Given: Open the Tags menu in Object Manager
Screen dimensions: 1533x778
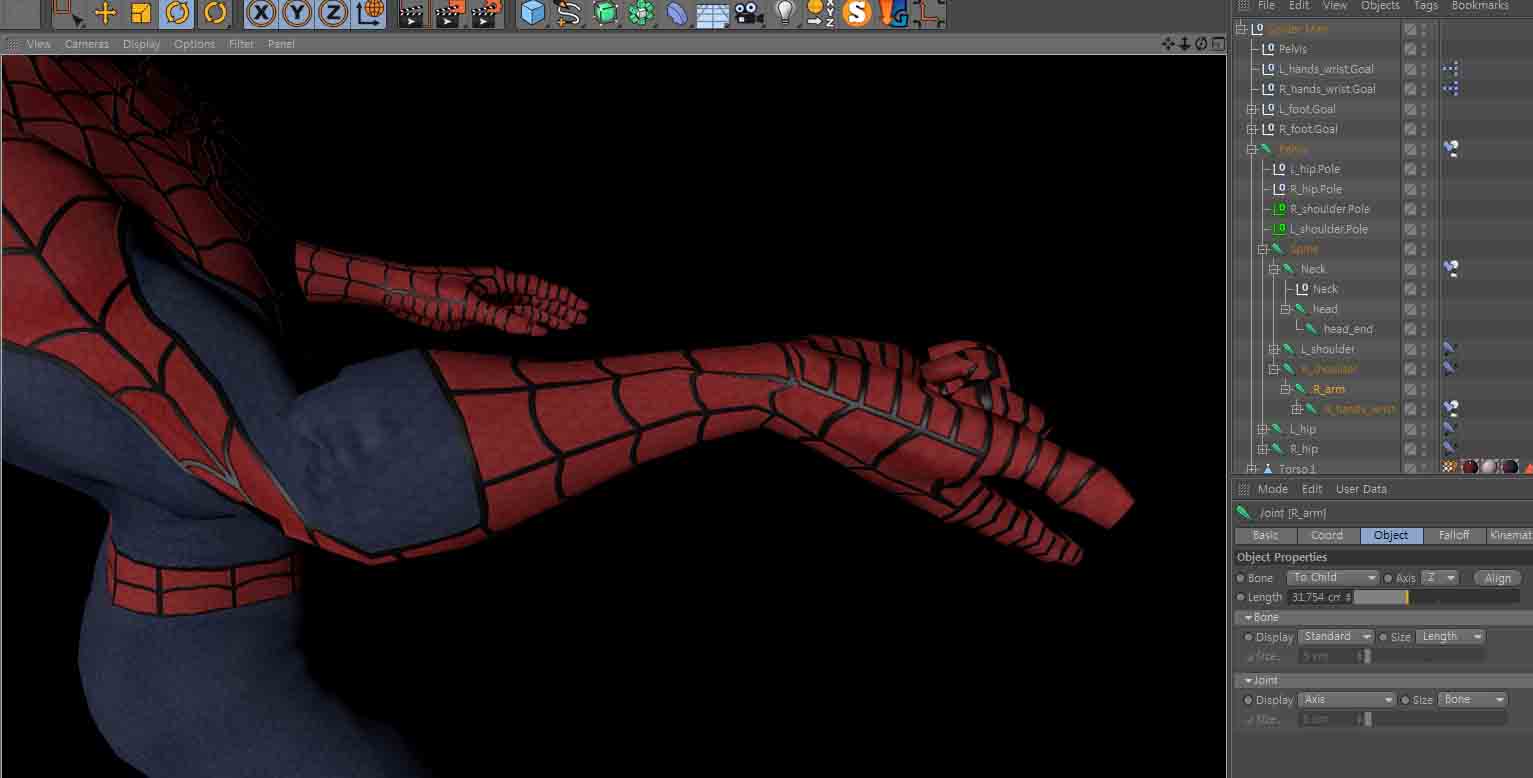Looking at the screenshot, I should click(1426, 6).
